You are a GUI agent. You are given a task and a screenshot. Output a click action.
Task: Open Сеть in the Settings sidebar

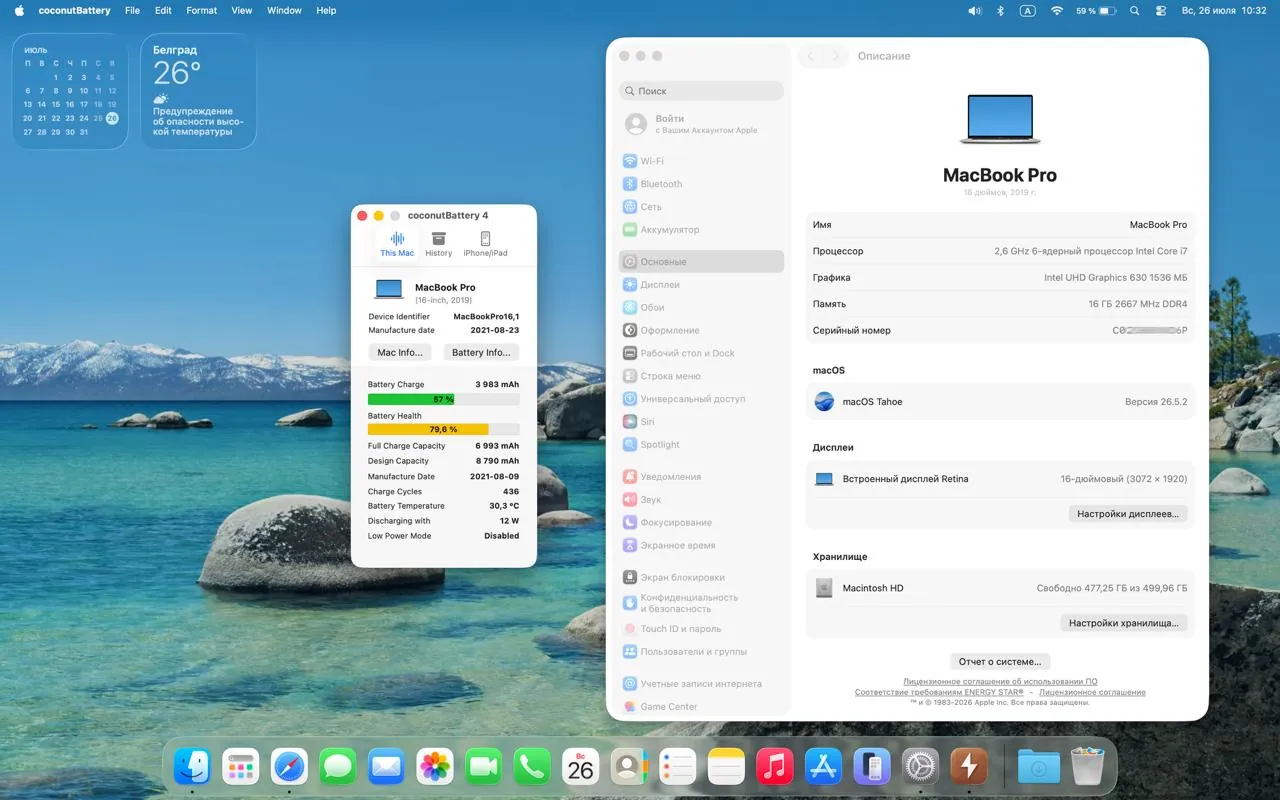click(701, 207)
